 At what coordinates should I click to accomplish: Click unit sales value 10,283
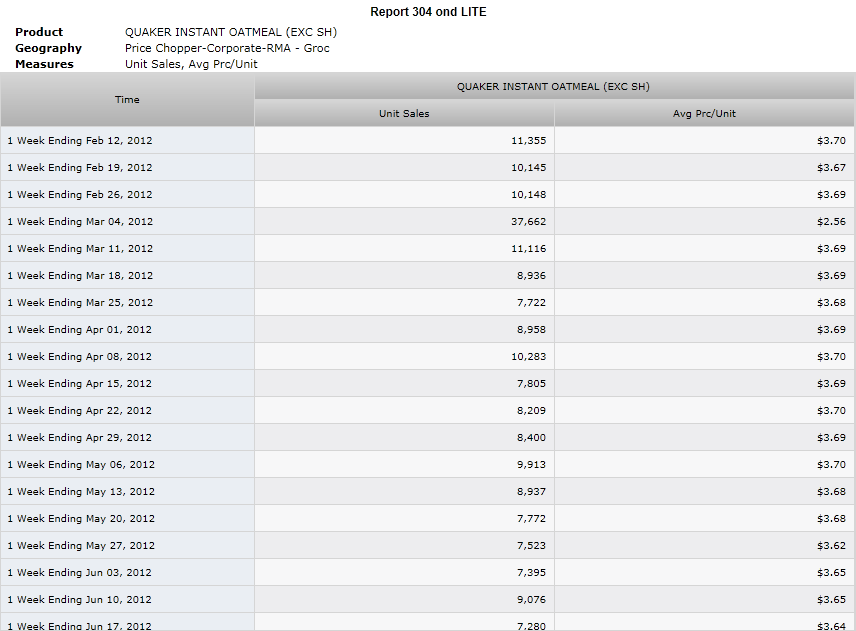[528, 356]
